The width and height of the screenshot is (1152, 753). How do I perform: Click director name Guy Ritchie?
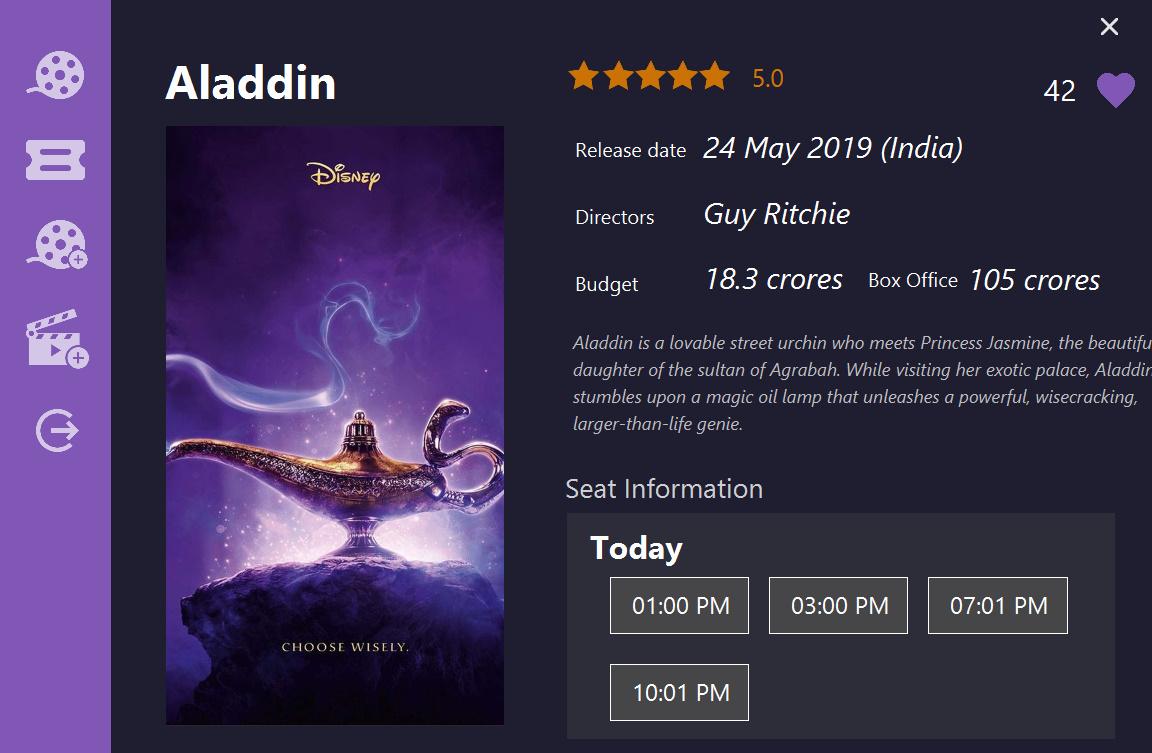[x=777, y=214]
